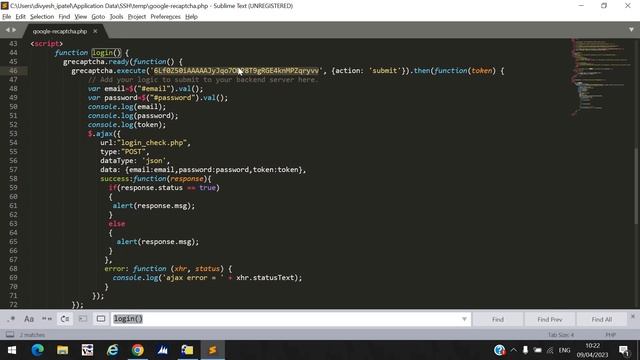The width and height of the screenshot is (640, 360).
Task: Click the vertical editor scrollbar
Action: [636, 186]
